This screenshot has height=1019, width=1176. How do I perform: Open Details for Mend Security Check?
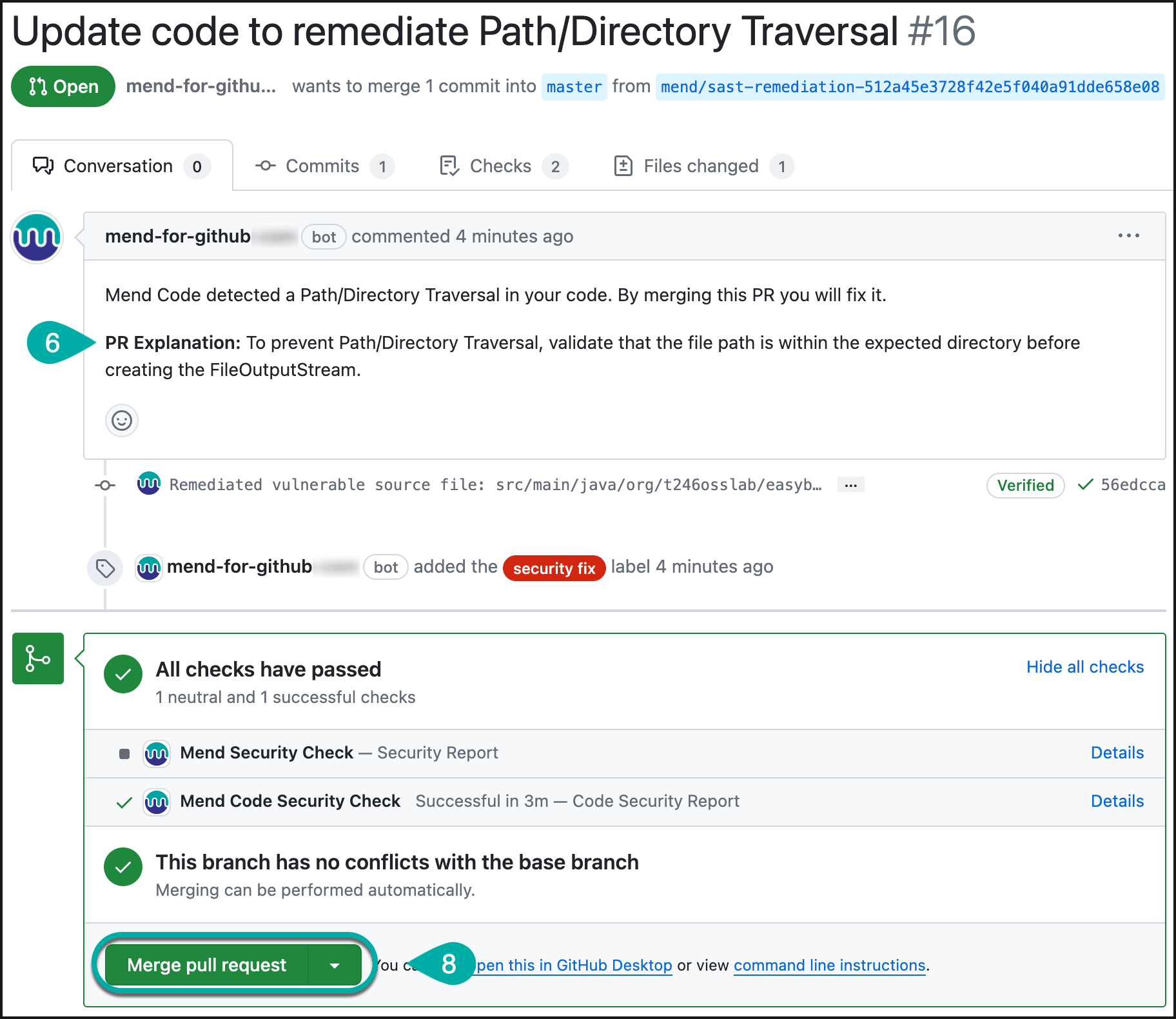(1117, 753)
